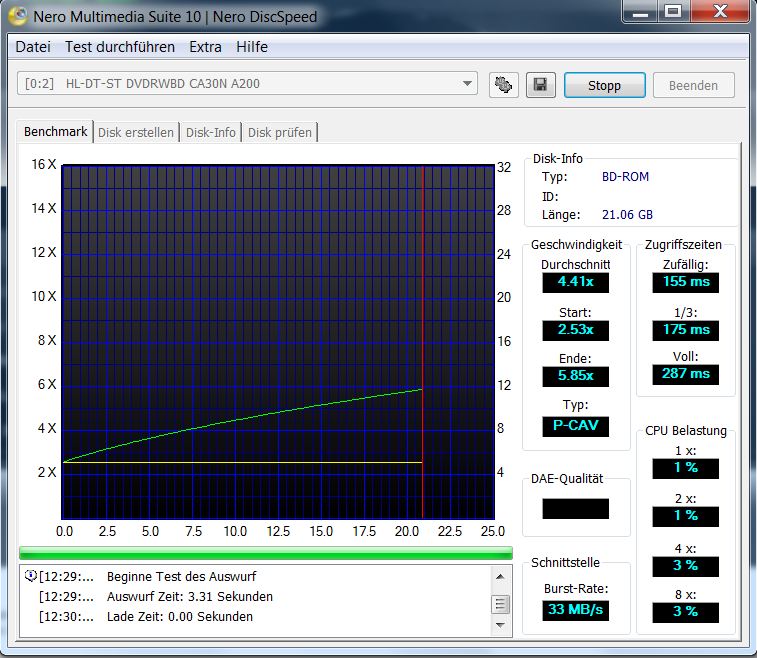Screen dimensions: 757x658
Task: Switch to the Disk erstellen tab
Action: 136,132
